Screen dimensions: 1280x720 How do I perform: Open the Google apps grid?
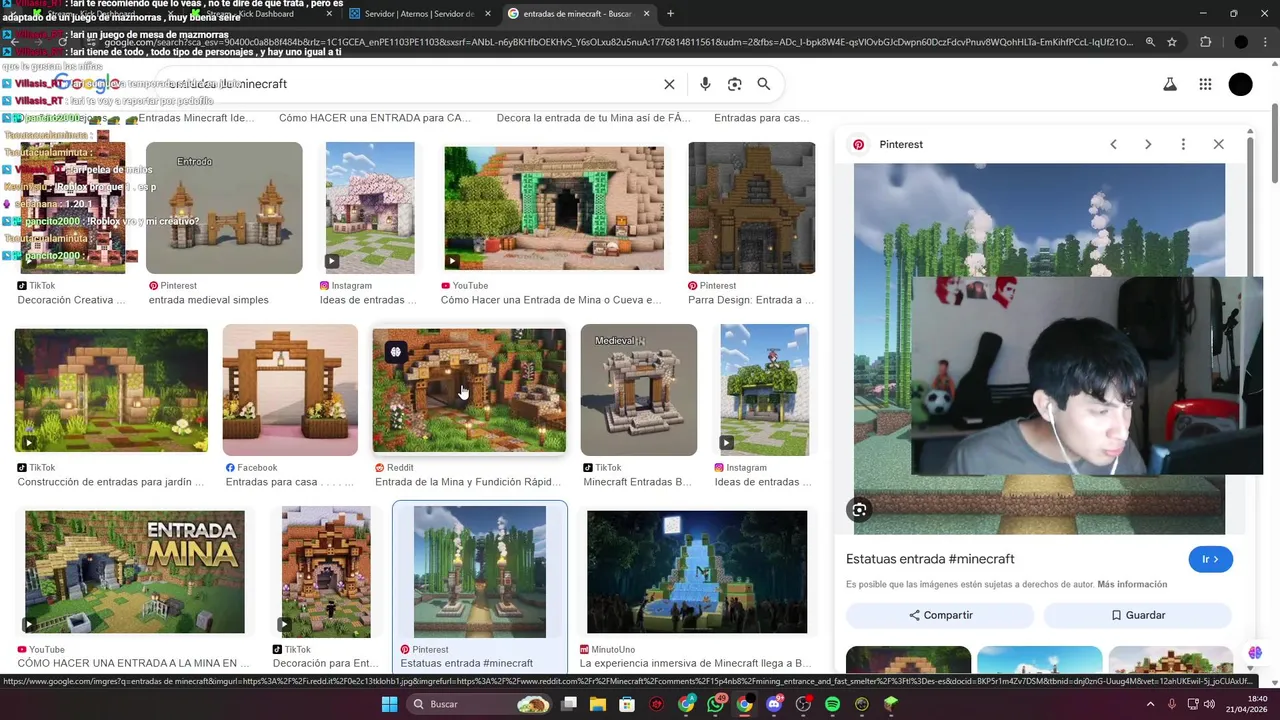[x=1205, y=84]
